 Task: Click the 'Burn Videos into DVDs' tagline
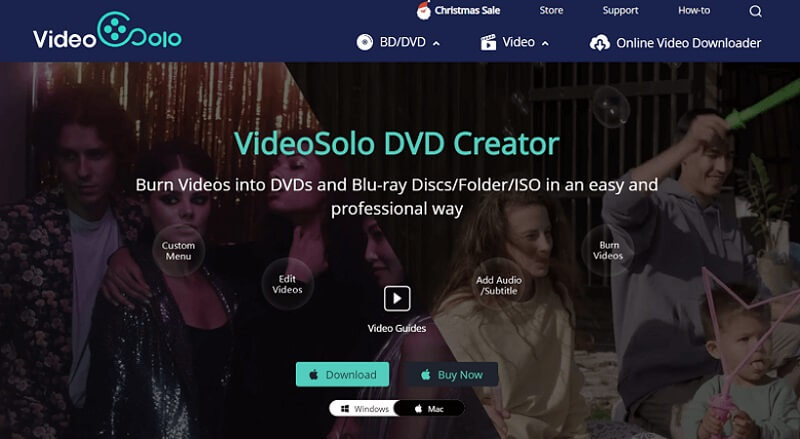tap(397, 197)
